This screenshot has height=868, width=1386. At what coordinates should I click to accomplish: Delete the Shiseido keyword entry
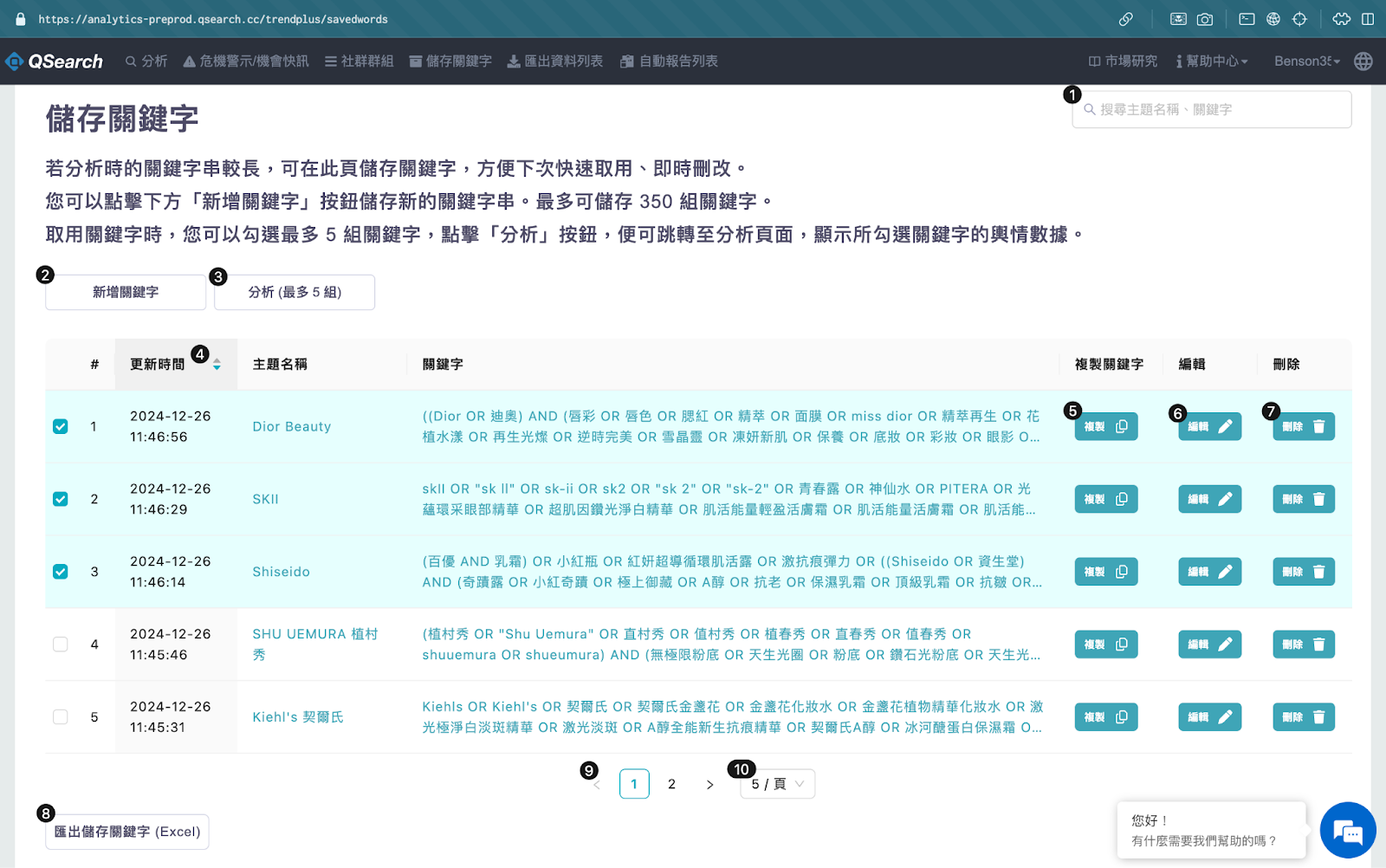[x=1304, y=572]
